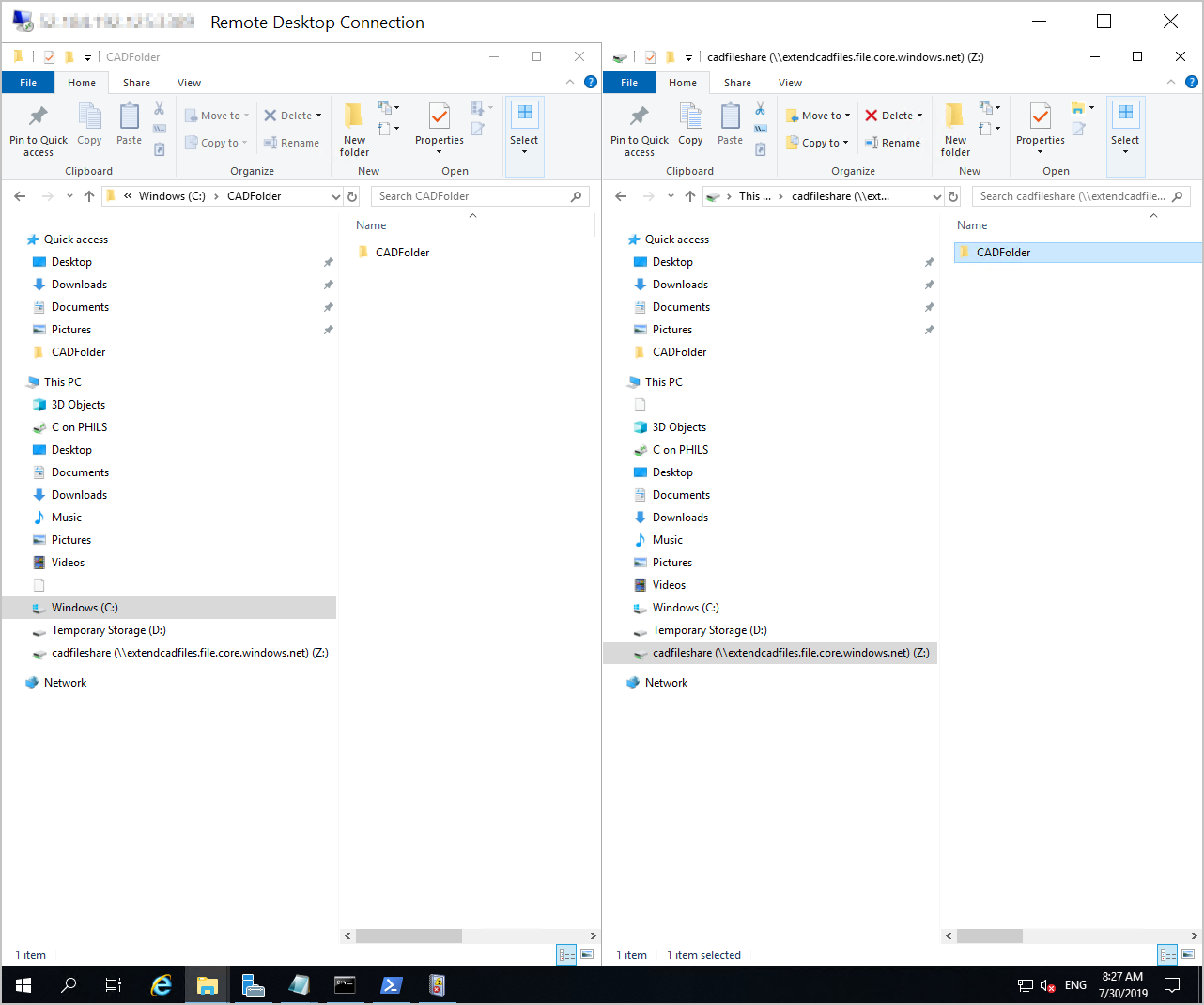This screenshot has height=1005, width=1204.
Task: Go up one level in left CADFolder window
Action: pos(89,196)
